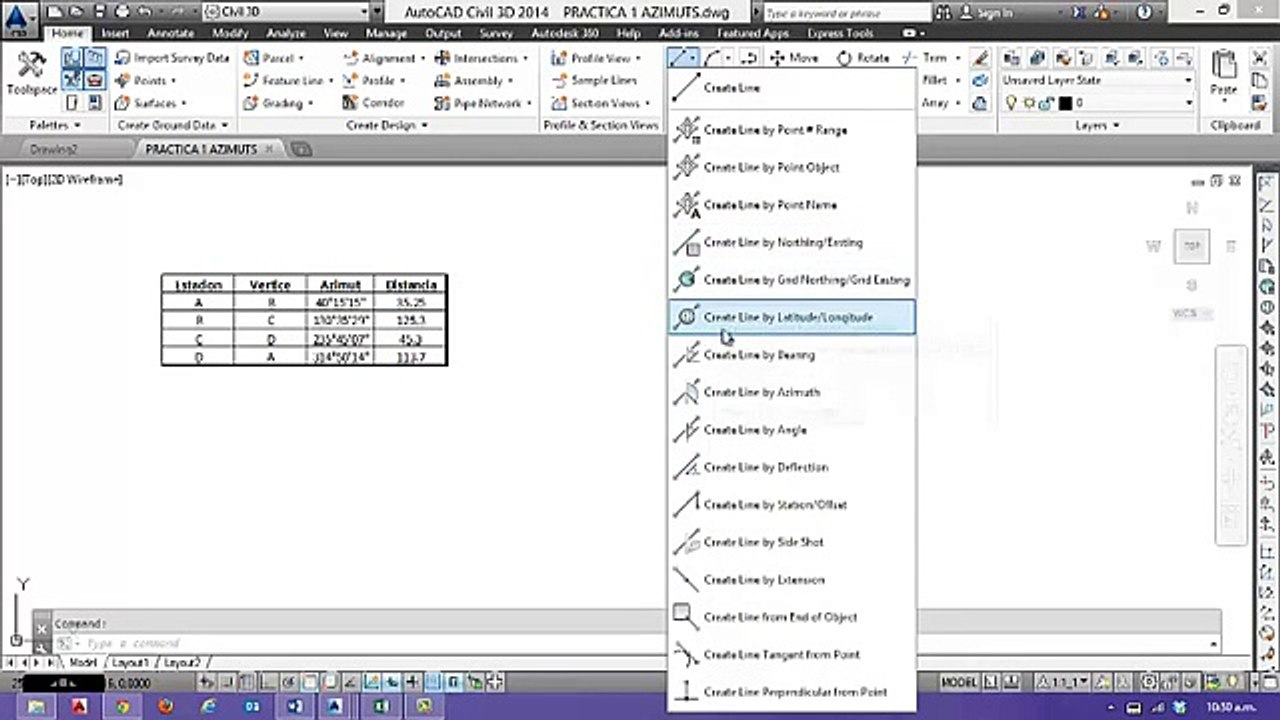Expand the Layers panel

tap(1096, 126)
